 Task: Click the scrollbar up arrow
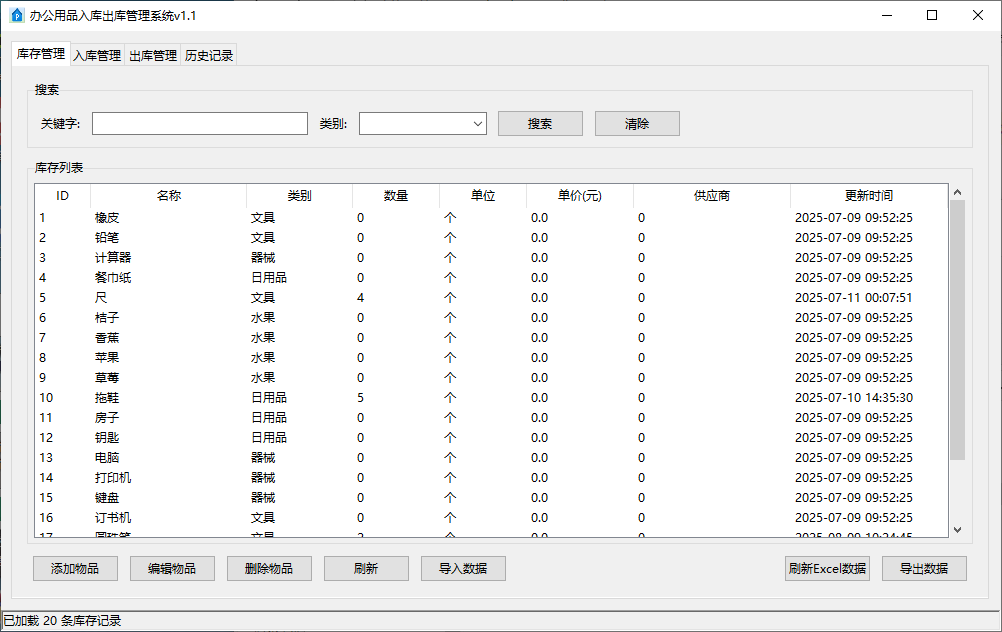click(x=957, y=192)
